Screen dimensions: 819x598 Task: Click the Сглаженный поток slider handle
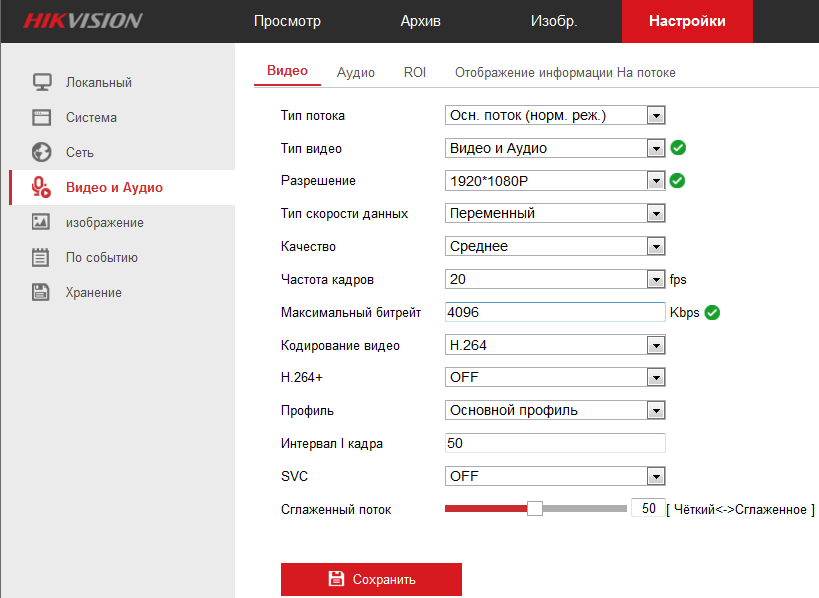coord(535,508)
